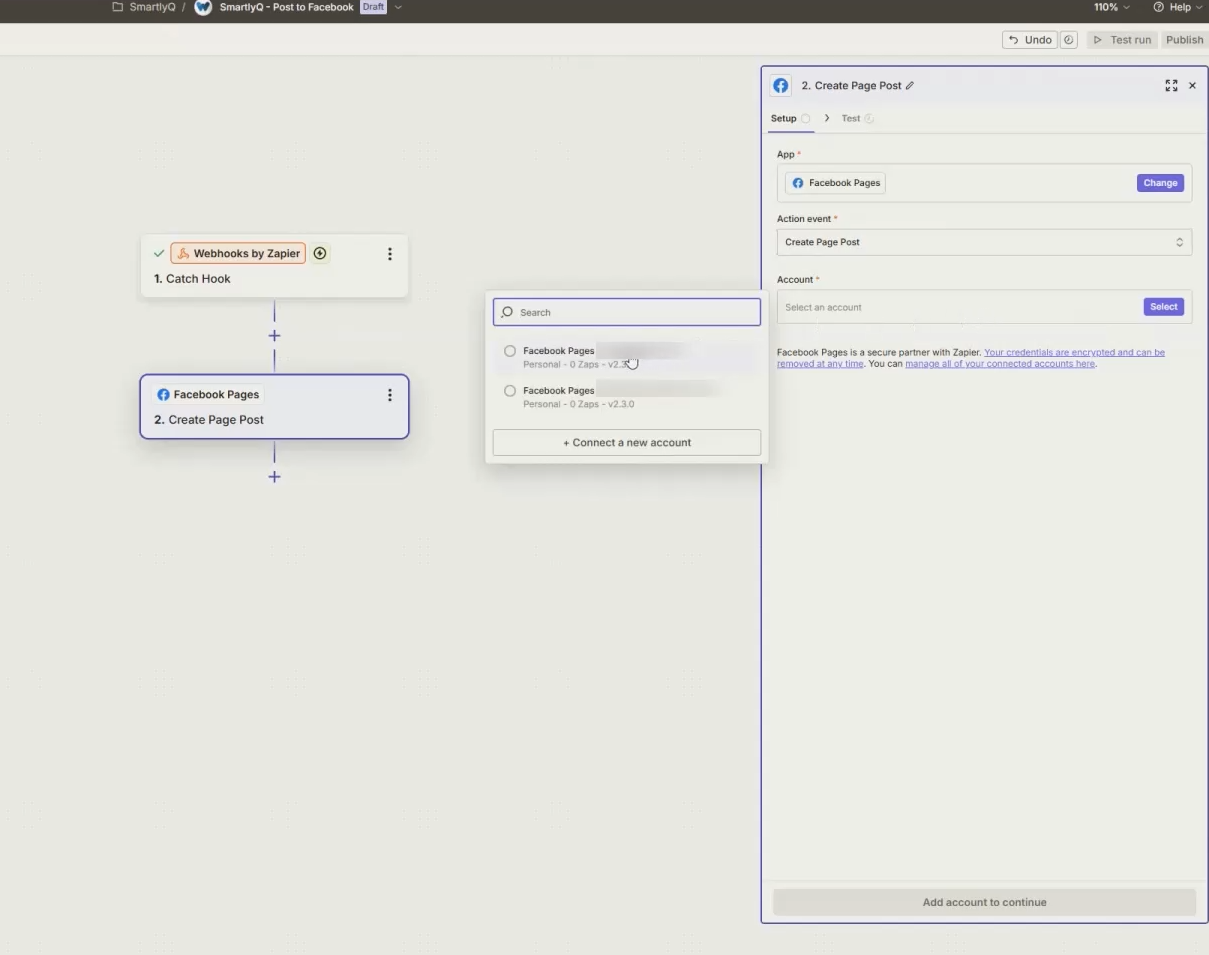Open the SmartlyQ folder breadcrumb
1209x955 pixels.
pyautogui.click(x=144, y=7)
